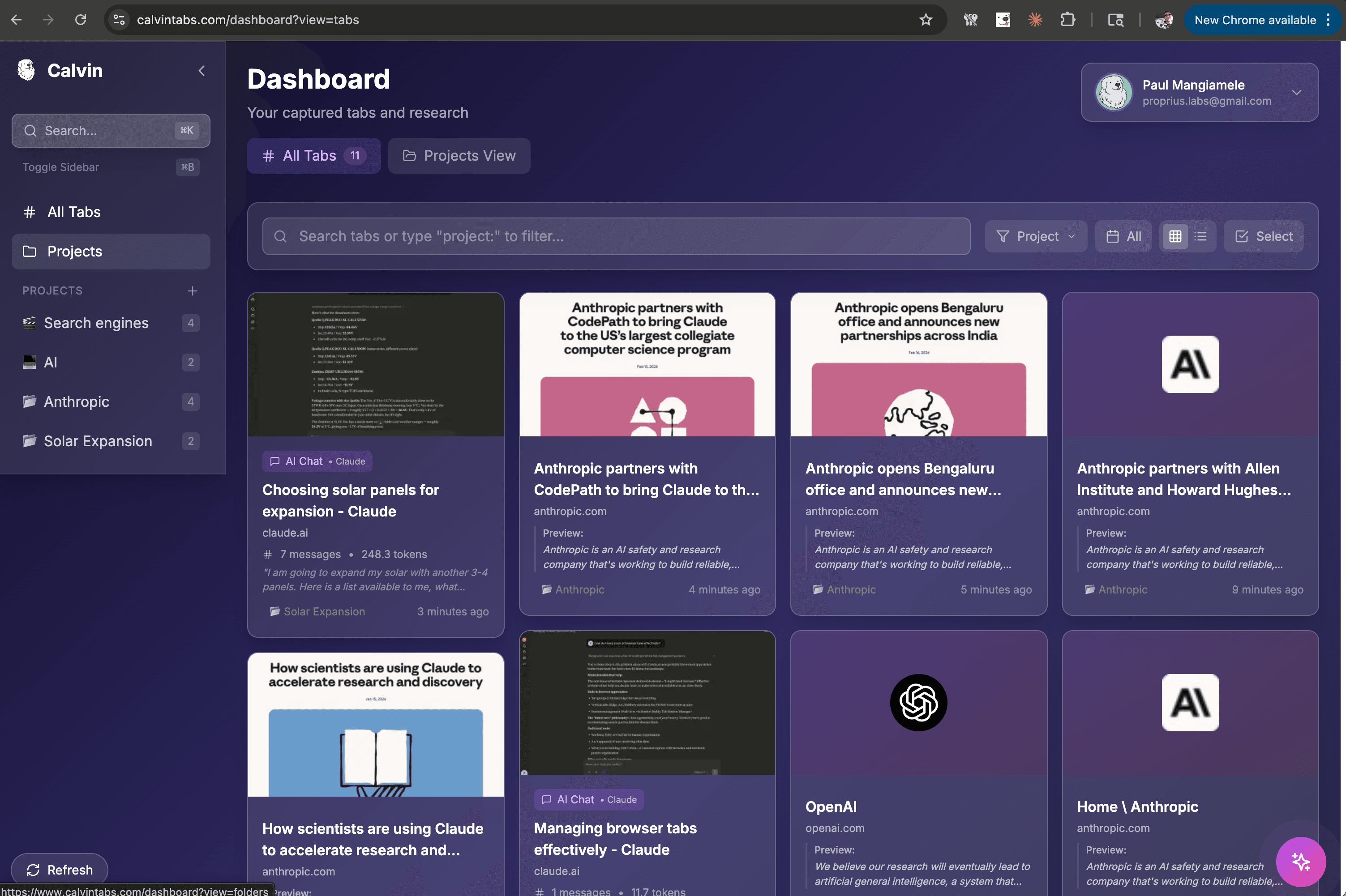Switch to list view layout icon
This screenshot has width=1346, height=896.
(x=1201, y=236)
